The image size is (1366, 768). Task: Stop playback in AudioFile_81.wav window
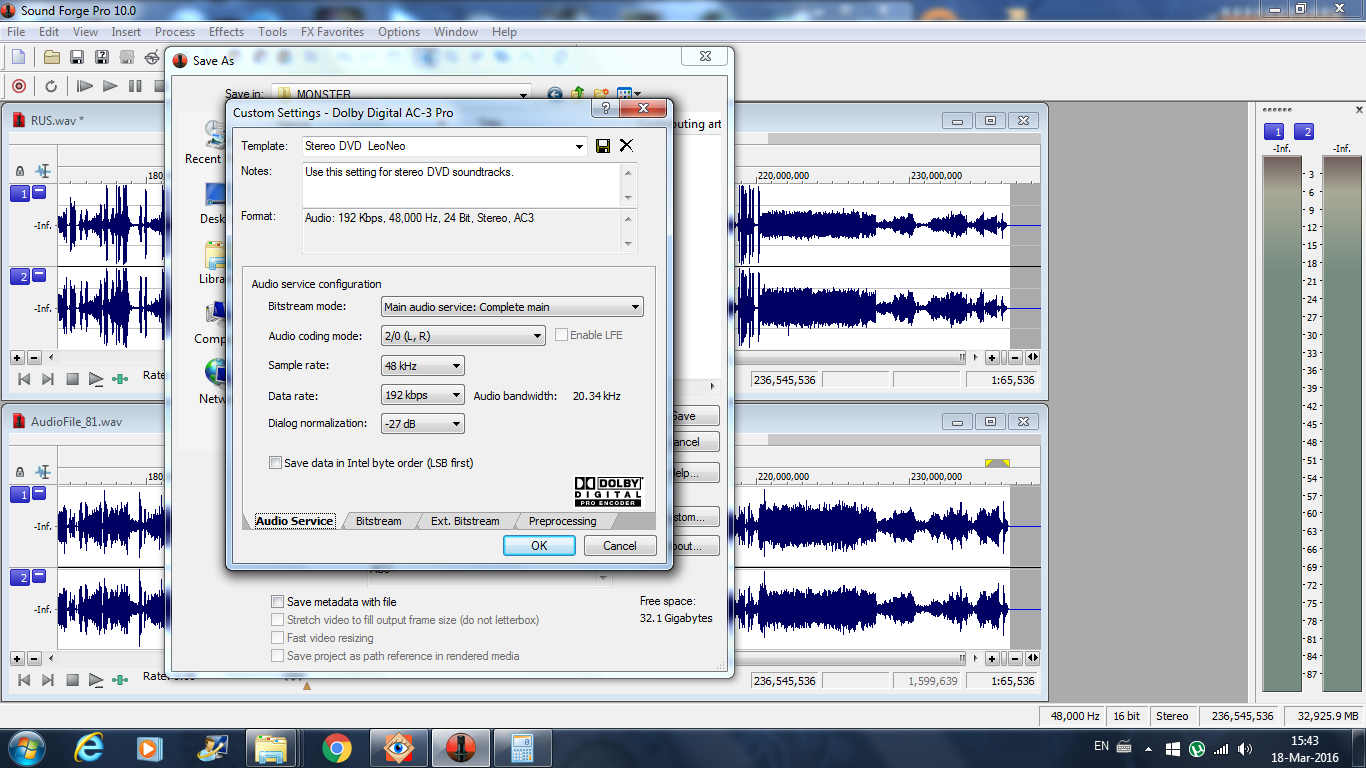(72, 680)
